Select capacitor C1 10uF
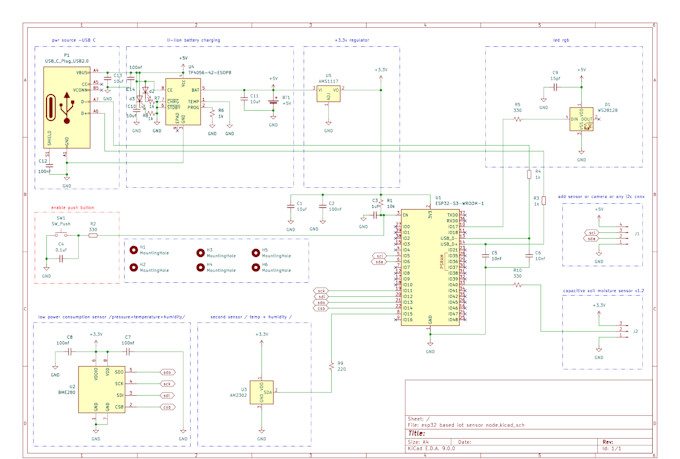 click(x=291, y=207)
